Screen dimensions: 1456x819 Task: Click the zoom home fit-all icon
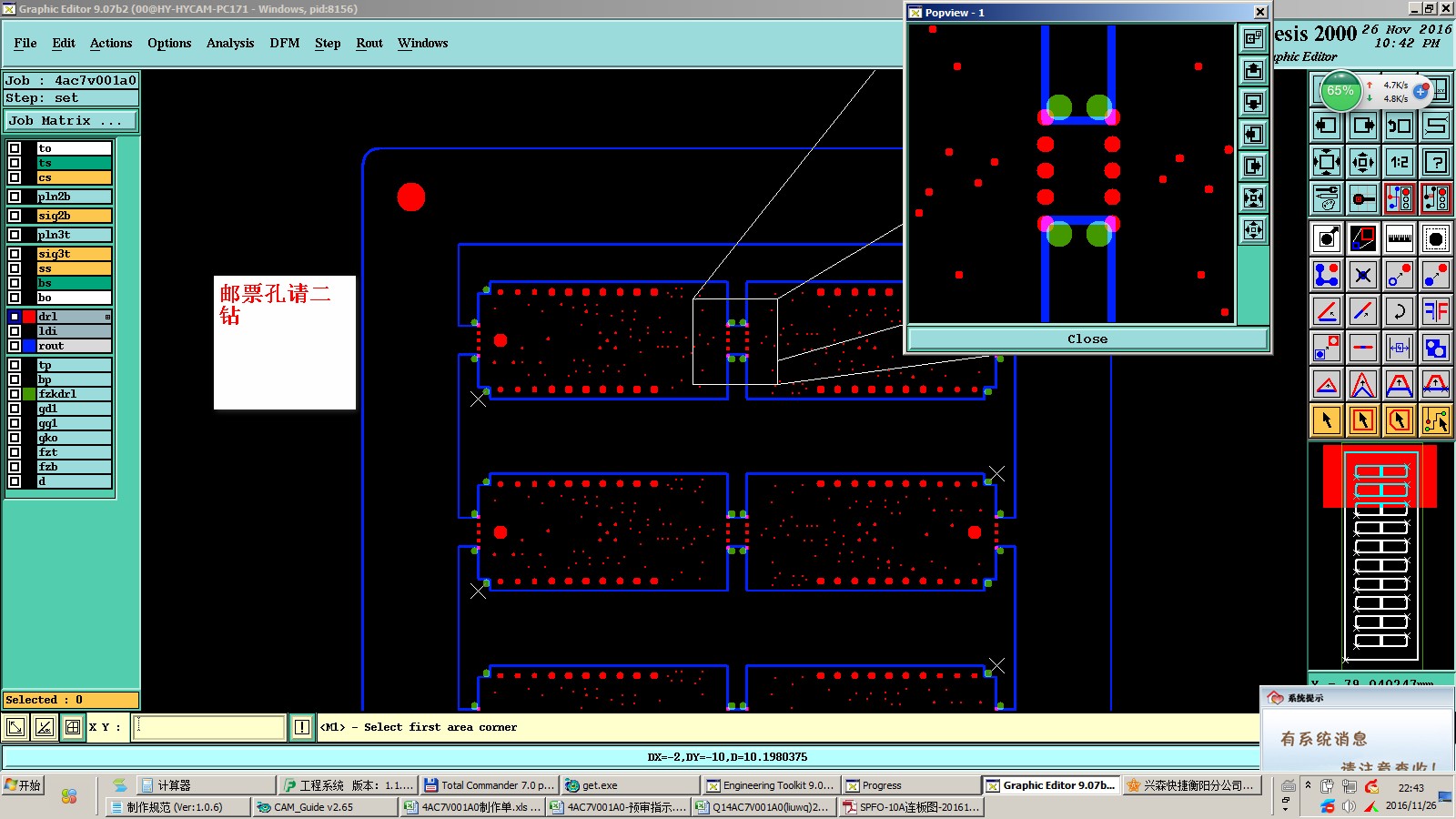(1327, 162)
